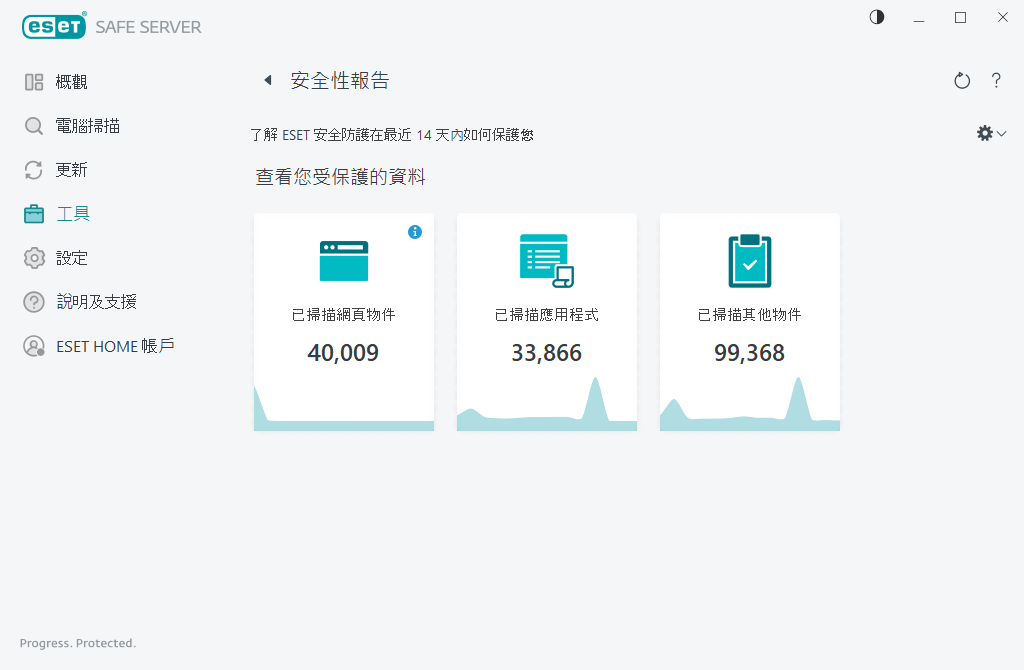Screen dimensions: 1024x670
Task: Select the 電腦掃描 menu item
Action: point(88,126)
